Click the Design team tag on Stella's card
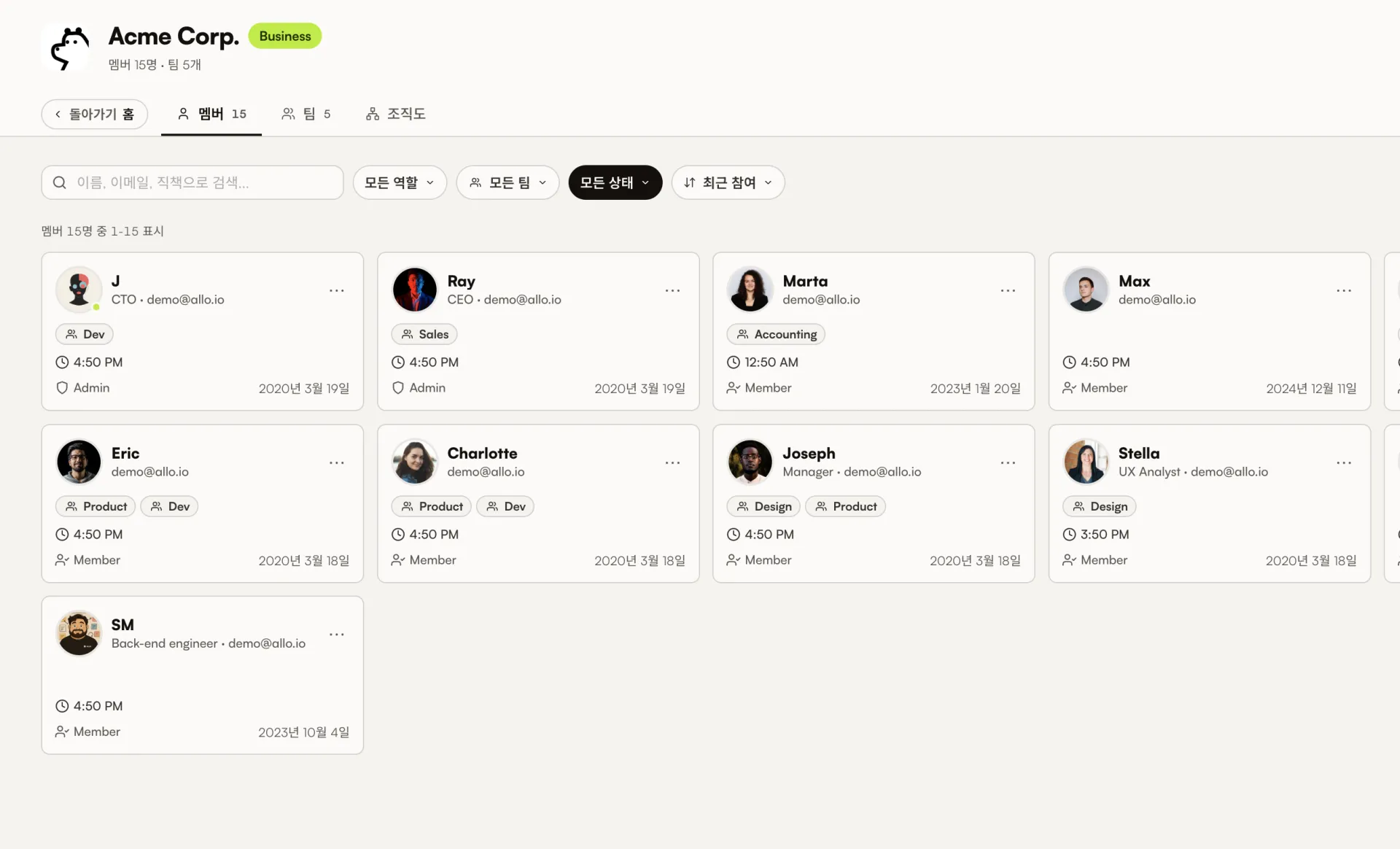Image resolution: width=1400 pixels, height=849 pixels. point(1100,506)
